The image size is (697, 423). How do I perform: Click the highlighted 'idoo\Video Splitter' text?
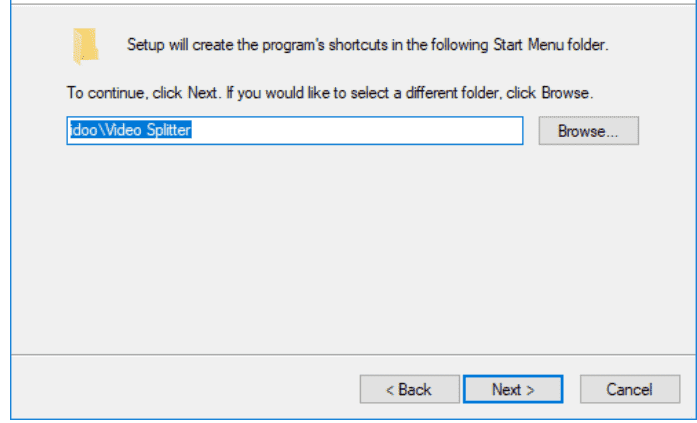[131, 130]
